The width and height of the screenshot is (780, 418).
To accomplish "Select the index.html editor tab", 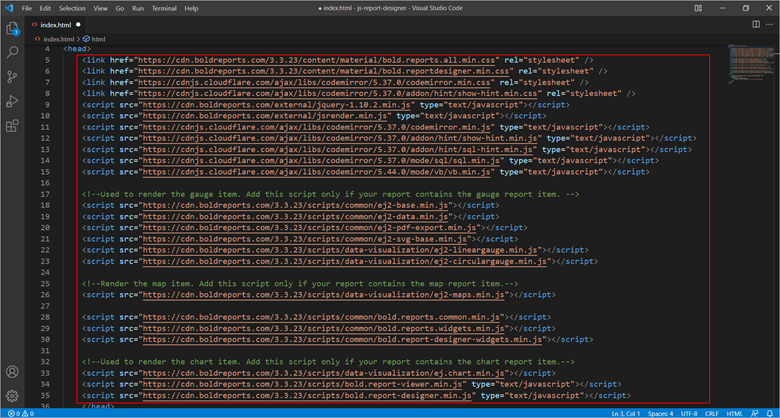I will pyautogui.click(x=55, y=24).
